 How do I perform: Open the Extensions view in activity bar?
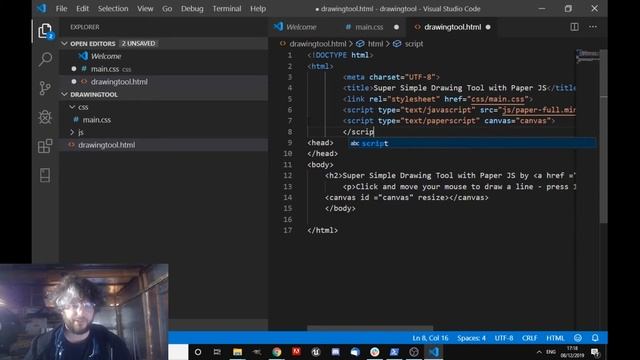coord(45,146)
